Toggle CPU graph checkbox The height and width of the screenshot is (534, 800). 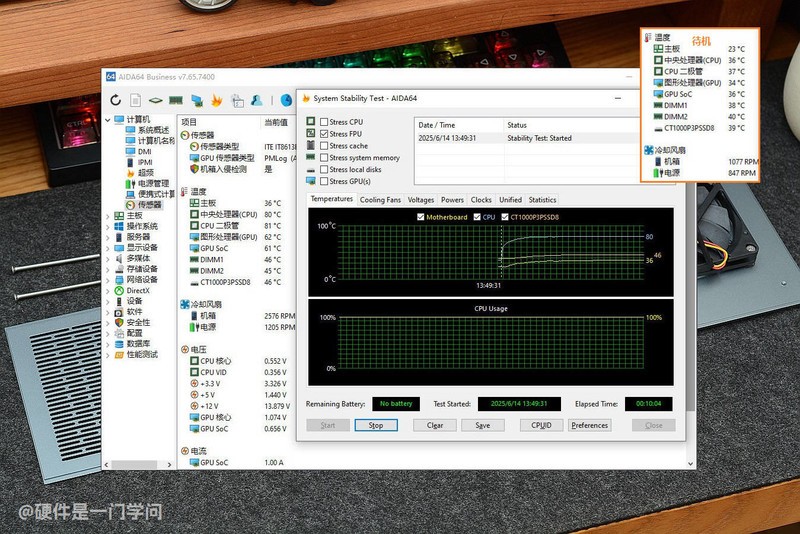pos(477,217)
